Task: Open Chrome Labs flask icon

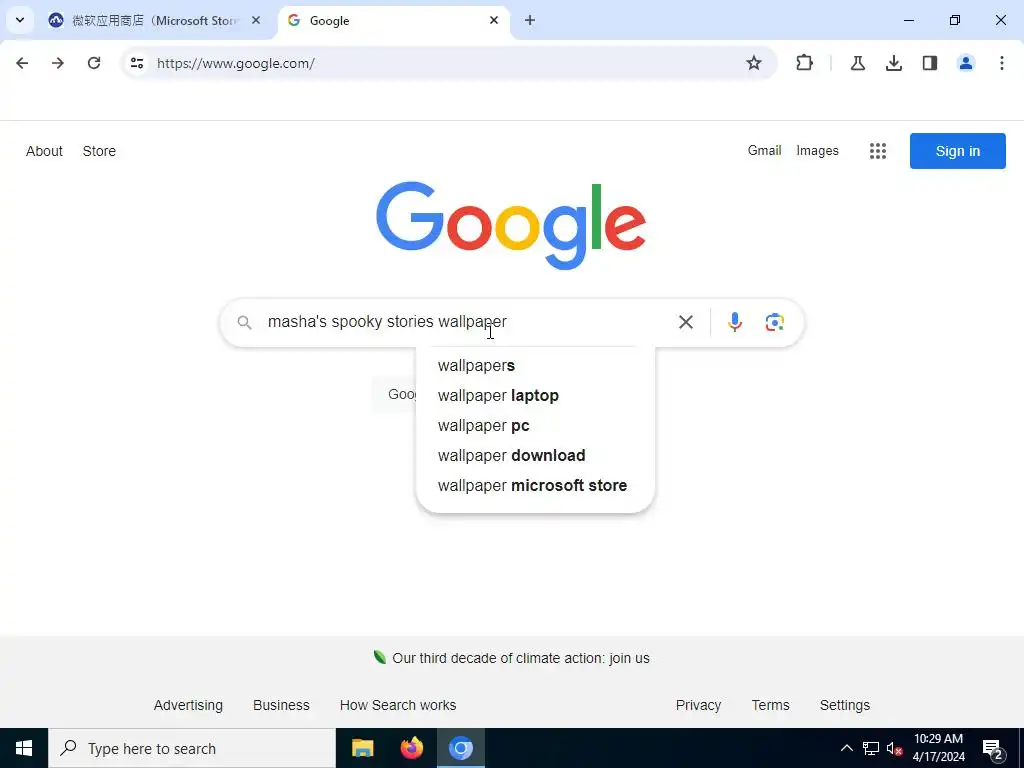Action: [x=857, y=63]
